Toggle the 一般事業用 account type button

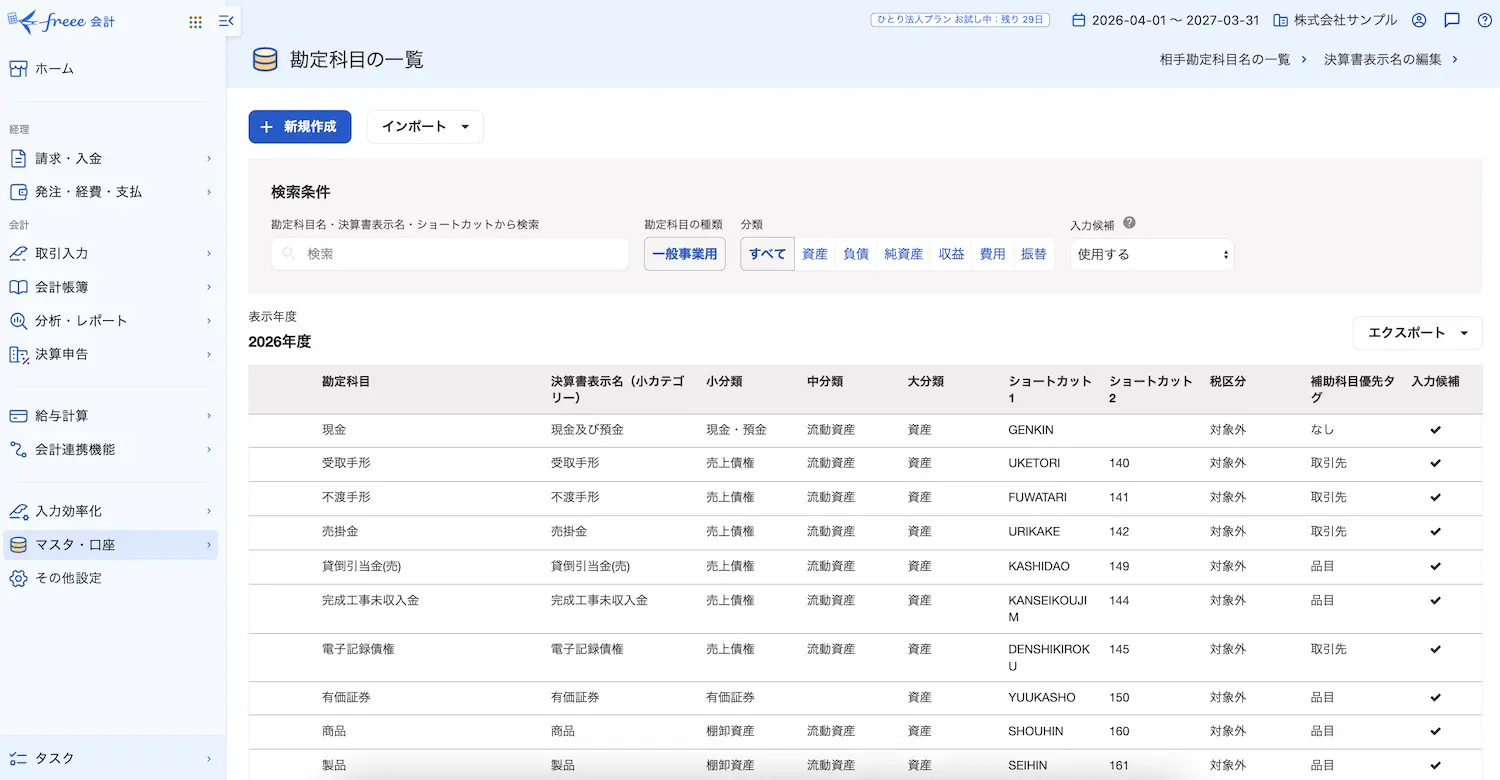pyautogui.click(x=685, y=254)
